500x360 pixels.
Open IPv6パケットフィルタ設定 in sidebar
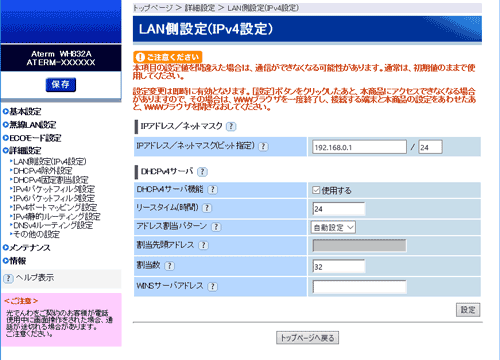(54, 198)
